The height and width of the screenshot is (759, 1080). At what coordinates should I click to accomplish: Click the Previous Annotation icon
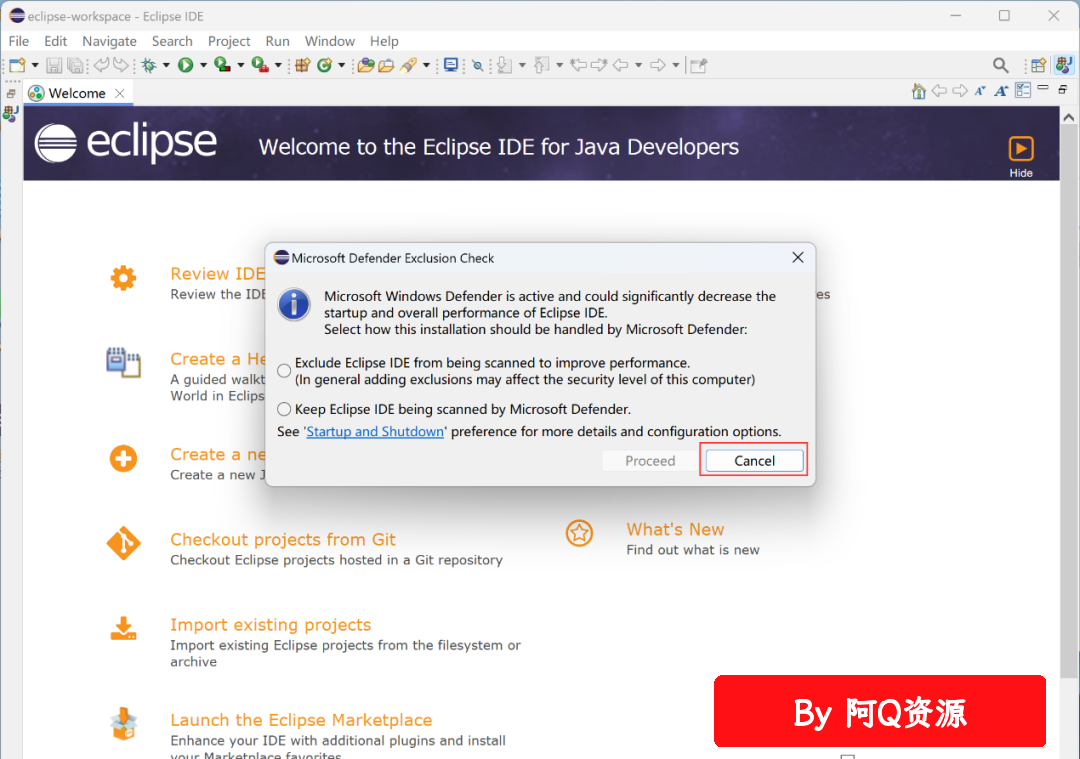pyautogui.click(x=541, y=65)
